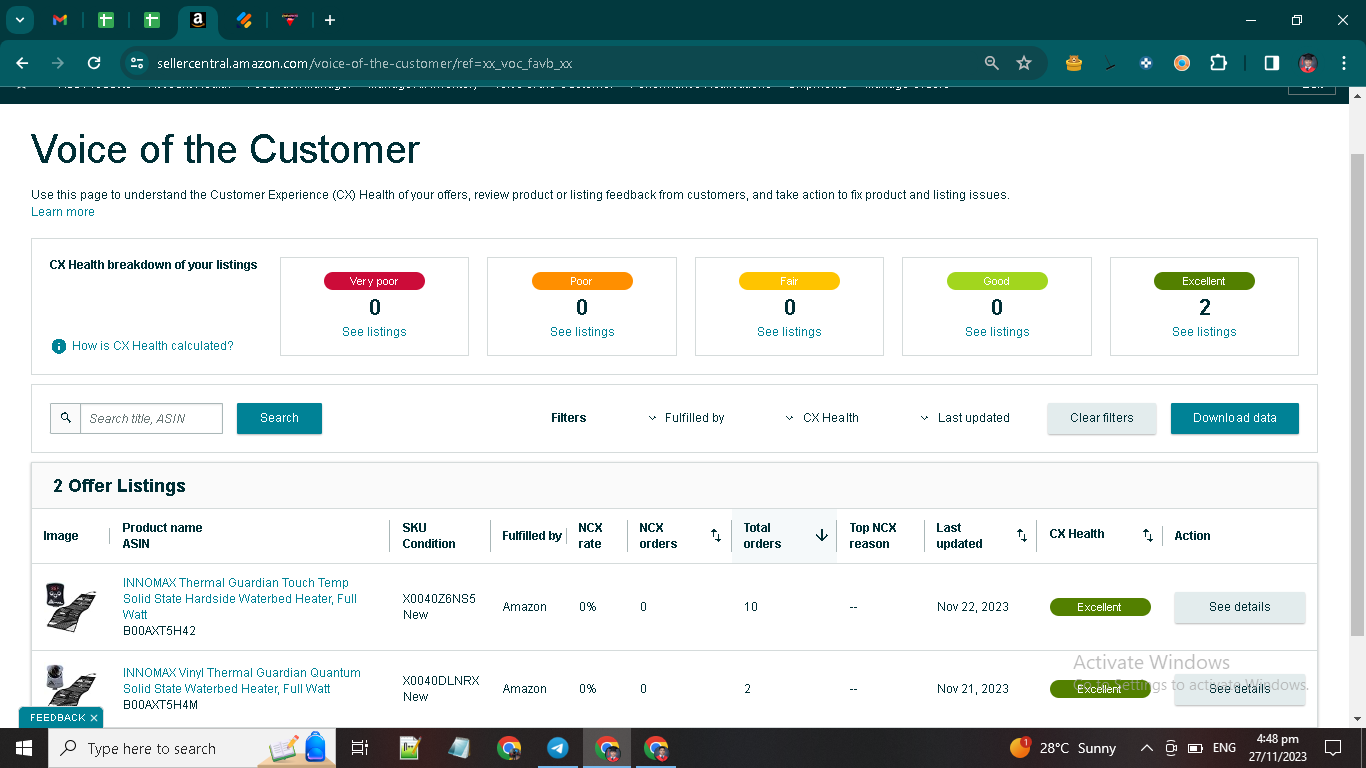Reload the current page
The height and width of the screenshot is (768, 1366).
point(94,63)
